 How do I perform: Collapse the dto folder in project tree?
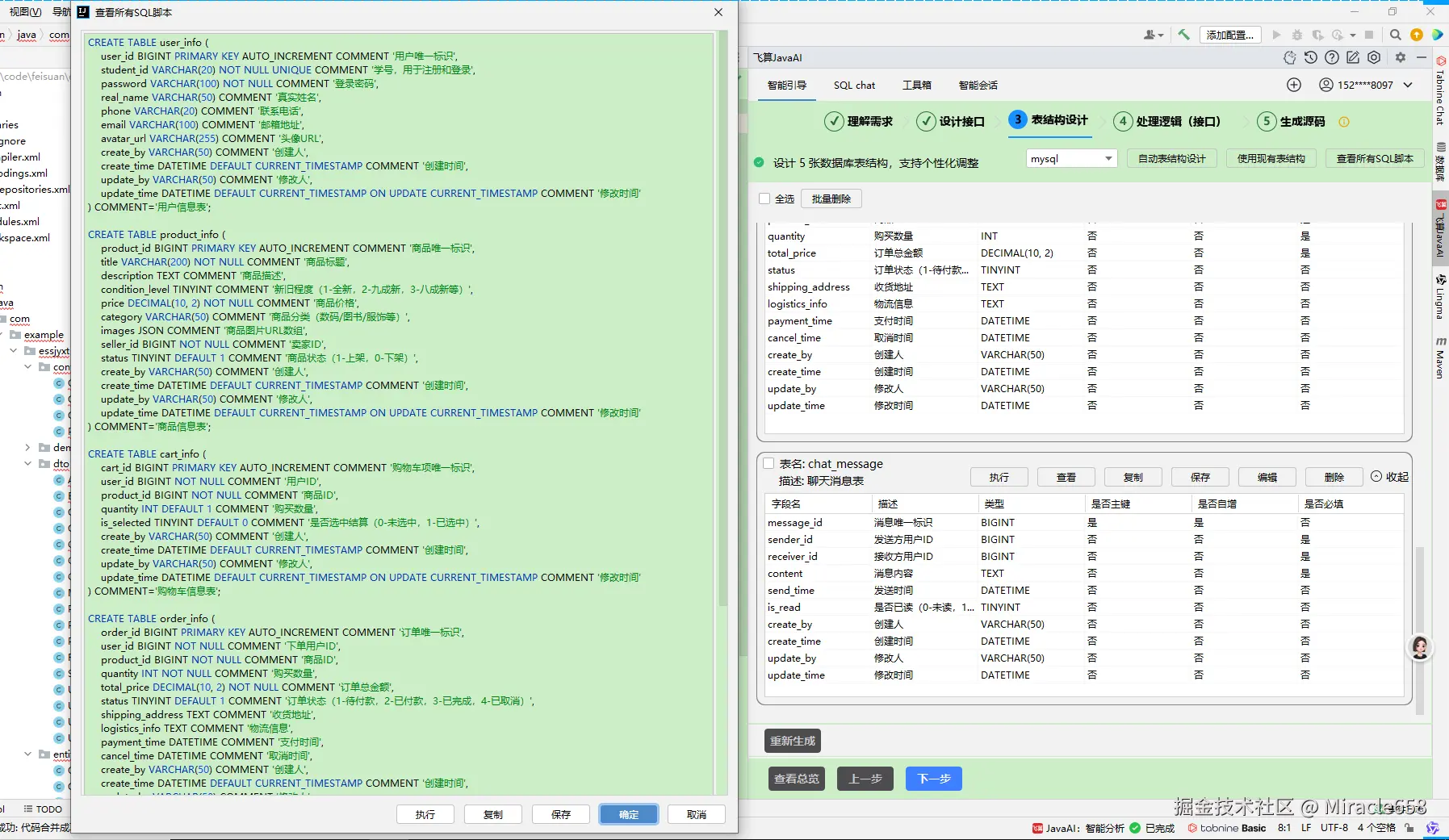(28, 464)
